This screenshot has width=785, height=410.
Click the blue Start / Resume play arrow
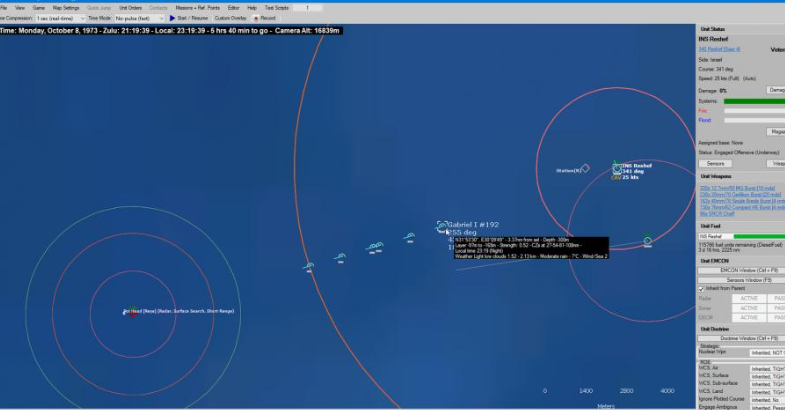(172, 18)
